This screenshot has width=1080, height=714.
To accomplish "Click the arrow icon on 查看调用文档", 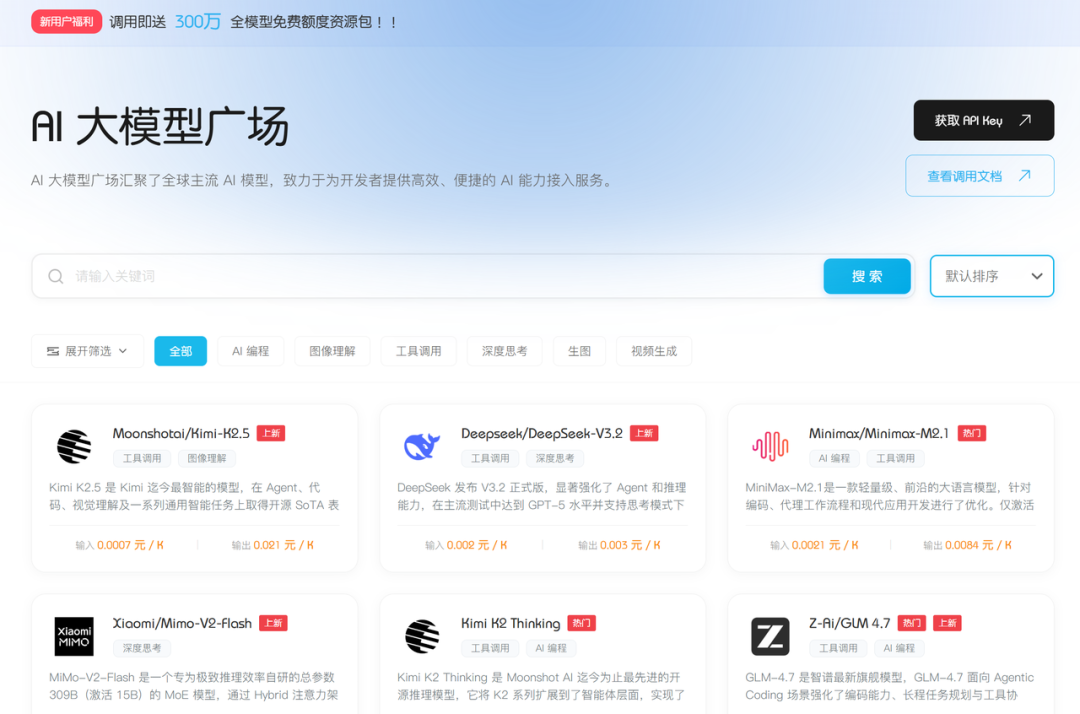I will point(1025,176).
